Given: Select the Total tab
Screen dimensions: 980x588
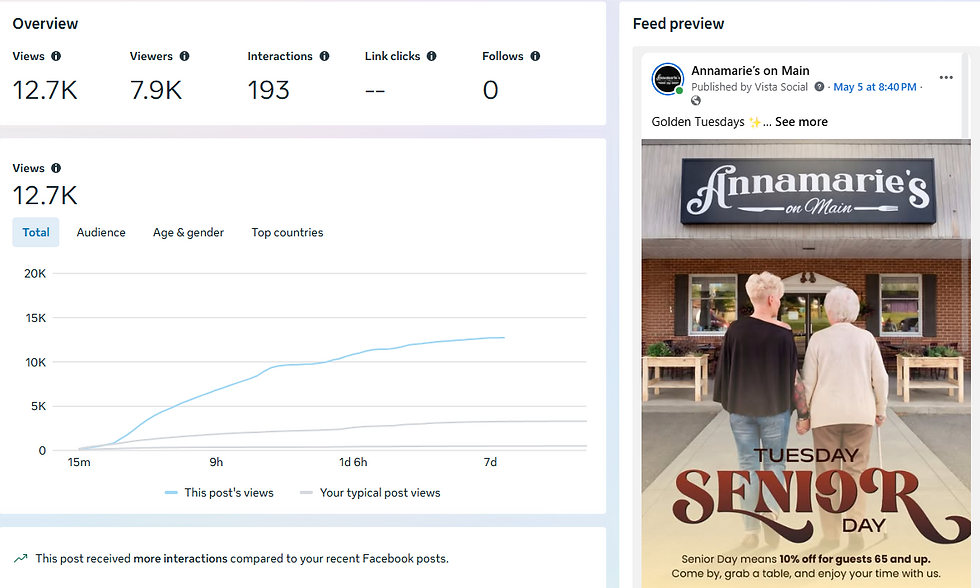Looking at the screenshot, I should tap(36, 232).
